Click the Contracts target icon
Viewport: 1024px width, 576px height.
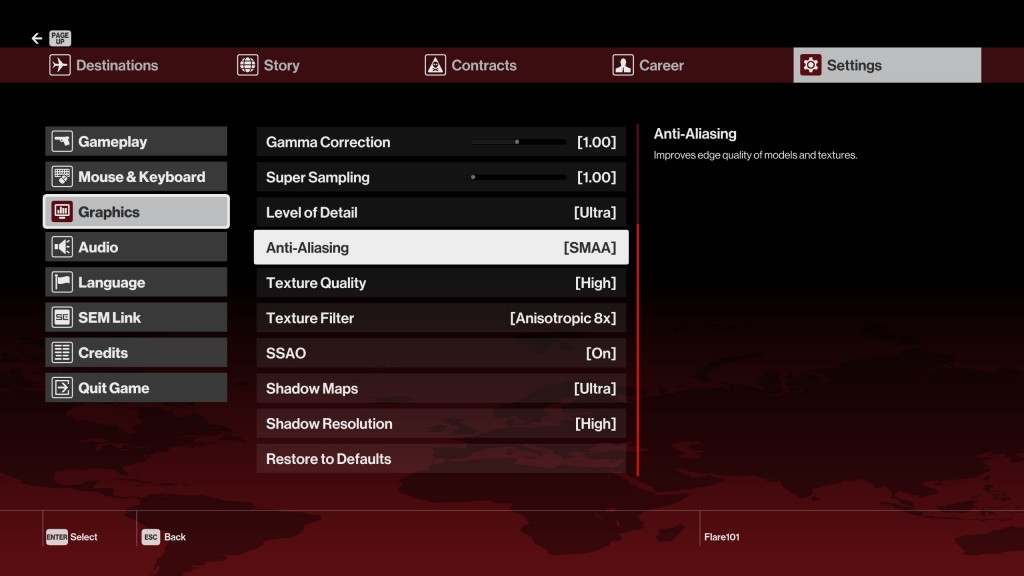coord(435,65)
